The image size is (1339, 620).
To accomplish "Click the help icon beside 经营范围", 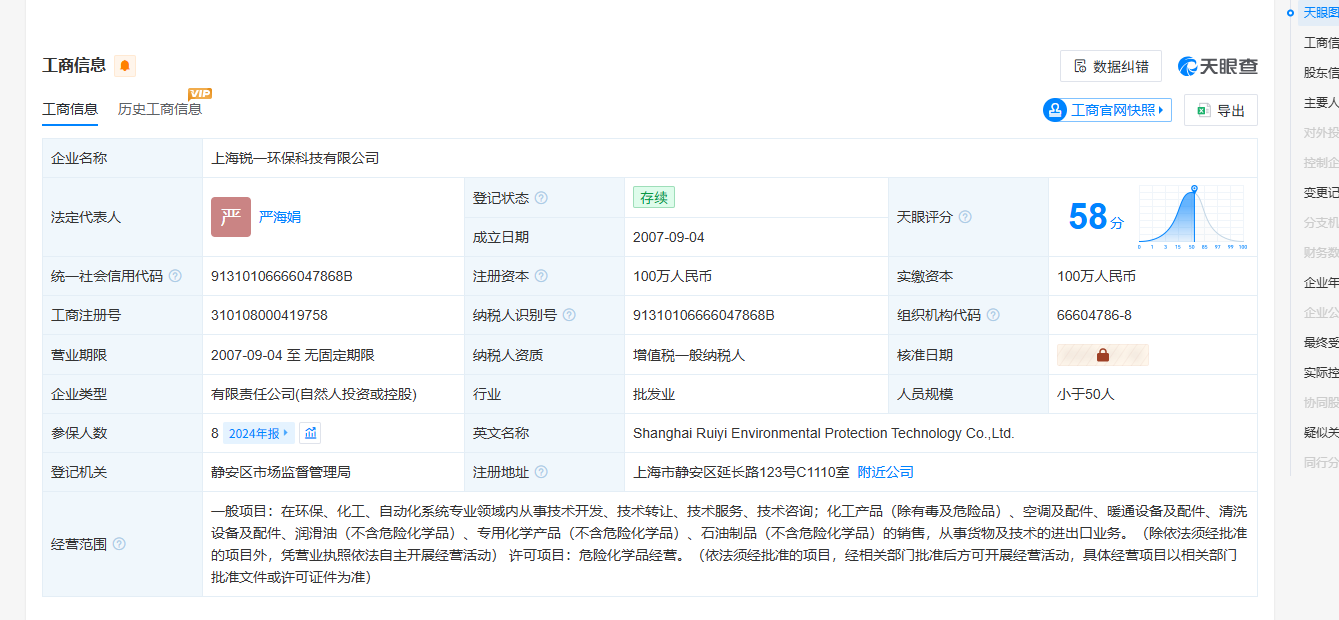I will tap(119, 544).
